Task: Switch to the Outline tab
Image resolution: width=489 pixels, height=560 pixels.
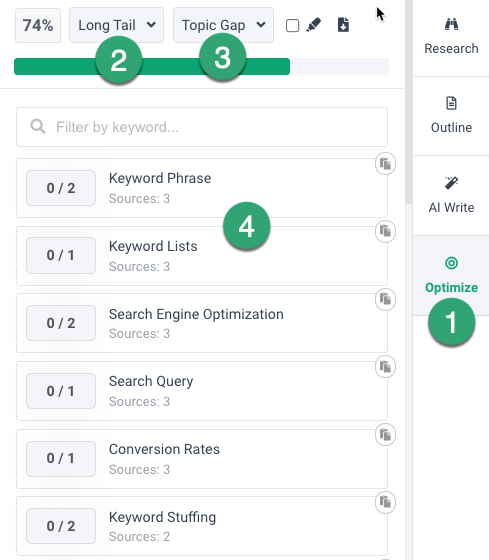Action: tap(451, 116)
